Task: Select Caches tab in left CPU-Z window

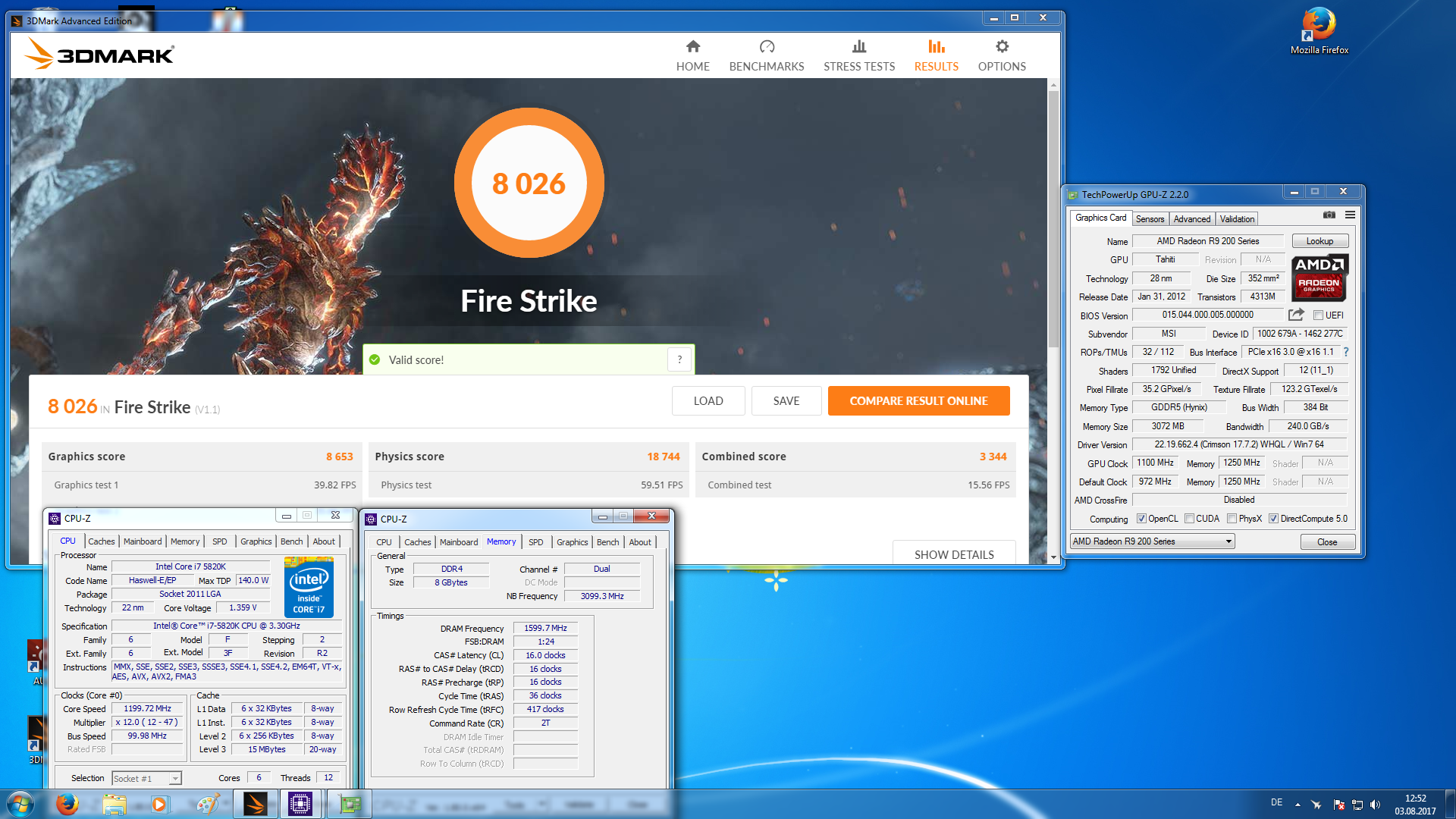Action: (x=101, y=541)
